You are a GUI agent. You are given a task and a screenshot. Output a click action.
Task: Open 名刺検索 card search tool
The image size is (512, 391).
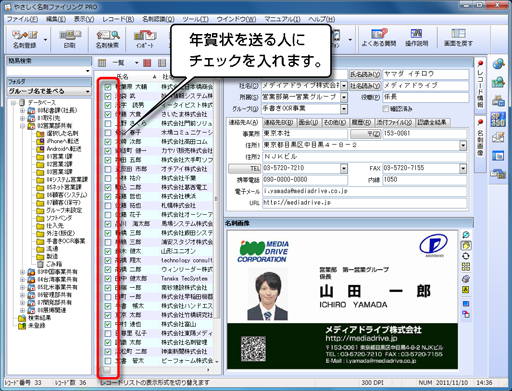(x=107, y=39)
